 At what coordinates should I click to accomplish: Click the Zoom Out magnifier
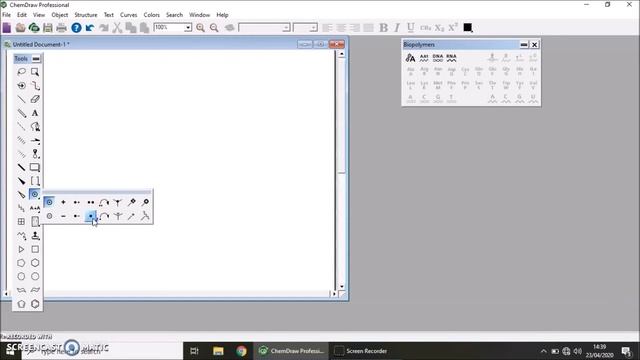(214, 28)
